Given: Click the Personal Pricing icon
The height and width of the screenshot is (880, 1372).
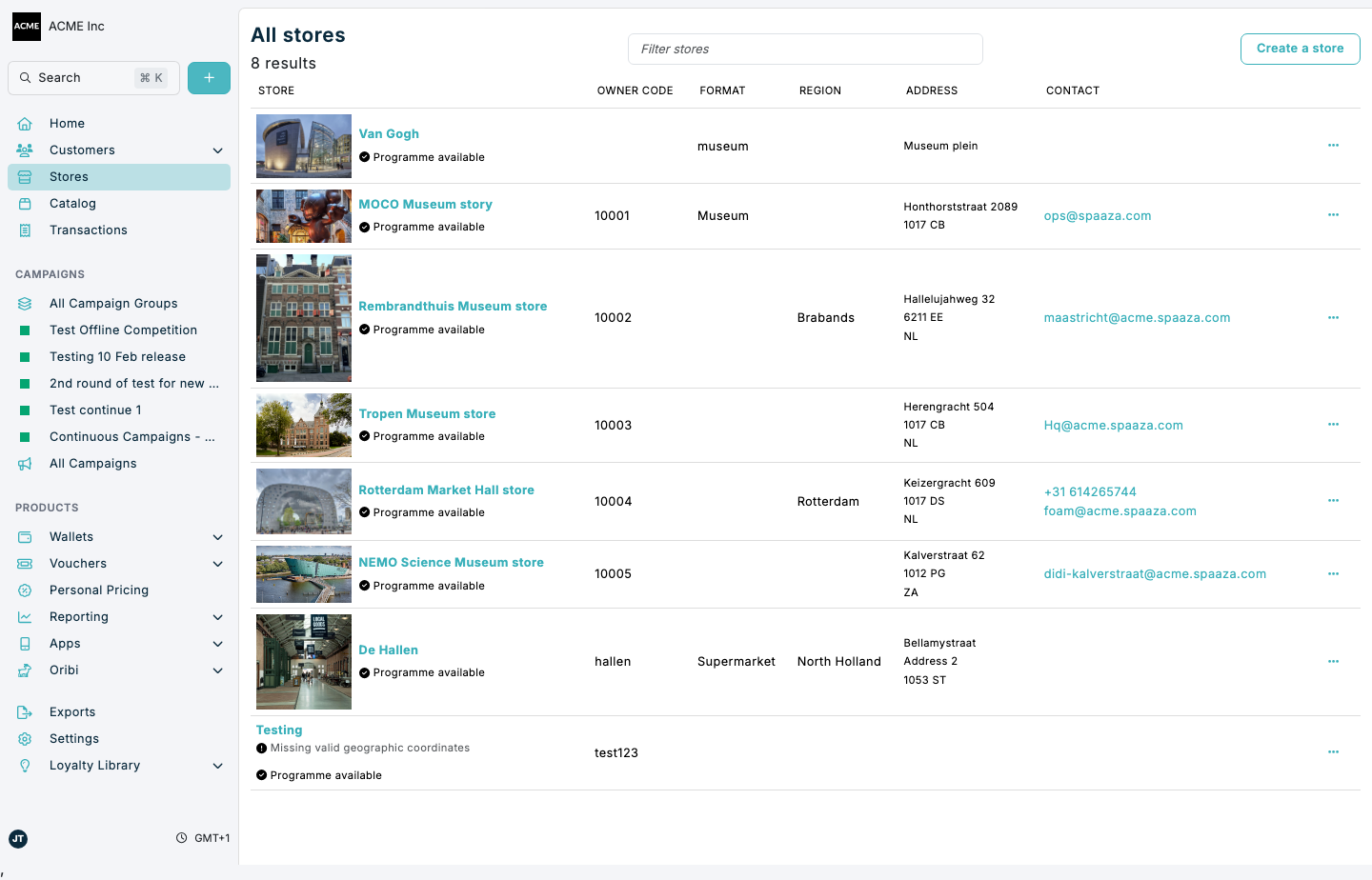Looking at the screenshot, I should [x=25, y=590].
